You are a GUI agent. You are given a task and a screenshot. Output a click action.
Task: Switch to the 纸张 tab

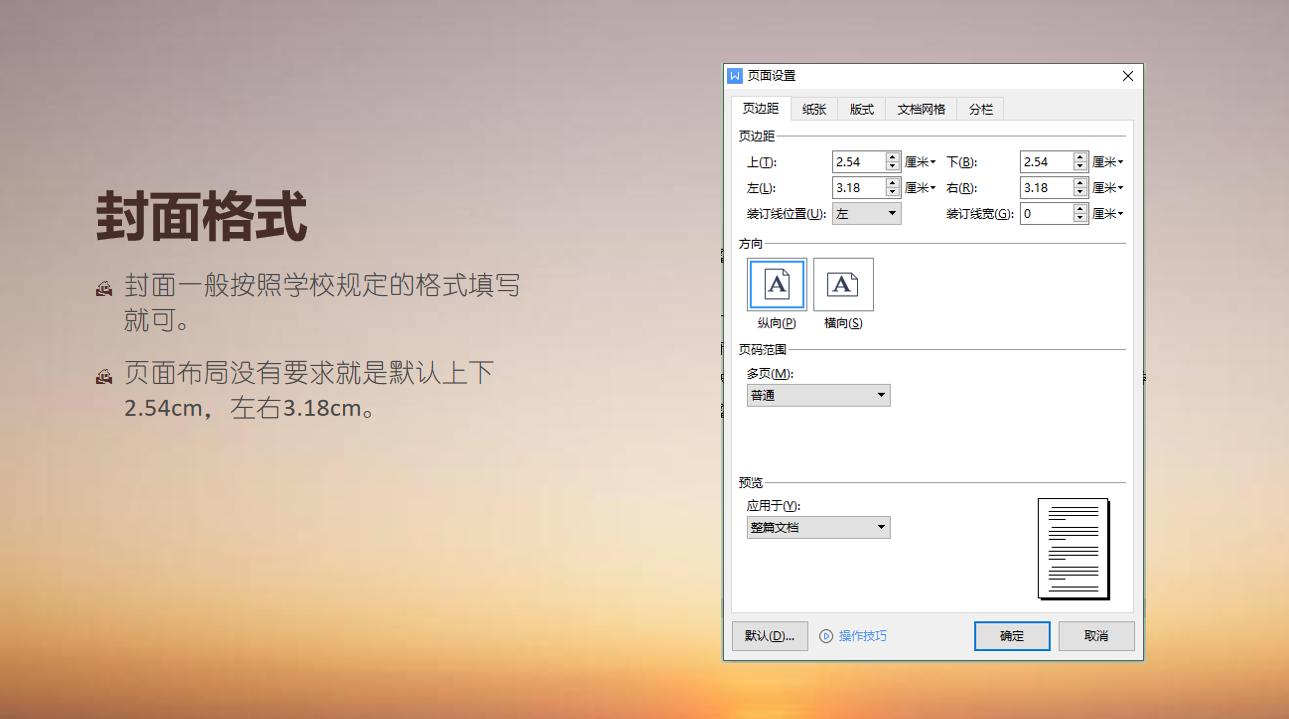pyautogui.click(x=812, y=109)
